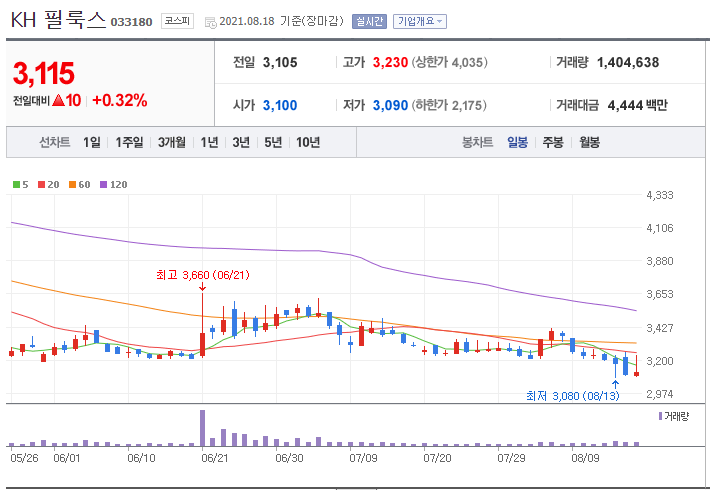
Task: Click the current price 3,115
Action: (x=43, y=73)
